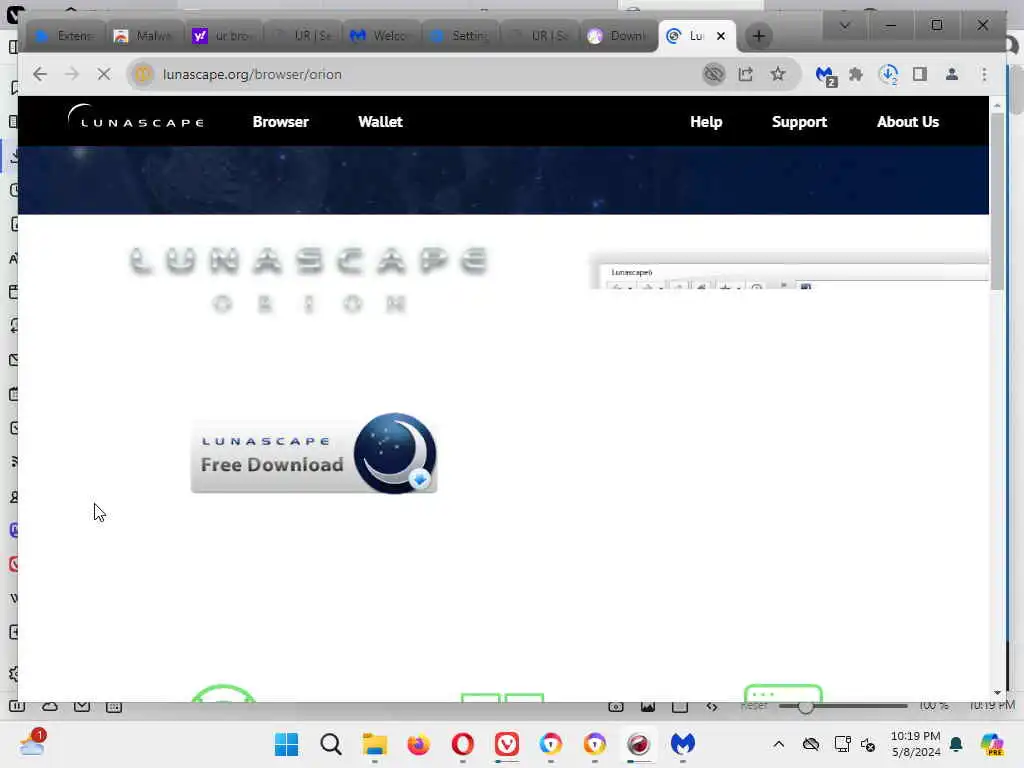This screenshot has width=1024, height=768.
Task: Go to the Help page
Action: [x=706, y=121]
